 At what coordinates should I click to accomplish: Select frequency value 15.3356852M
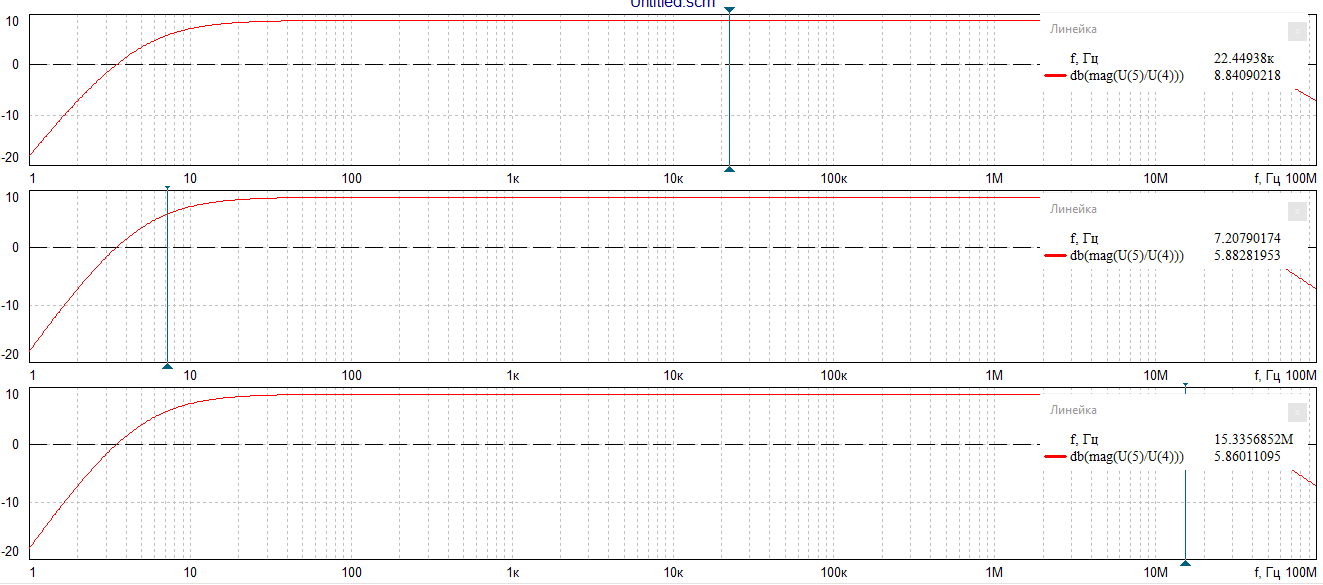tap(1252, 440)
